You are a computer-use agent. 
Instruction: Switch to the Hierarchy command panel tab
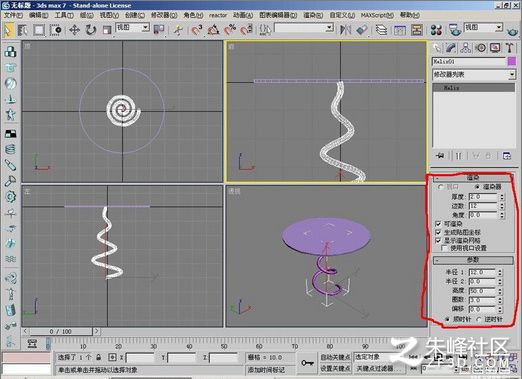click(465, 48)
